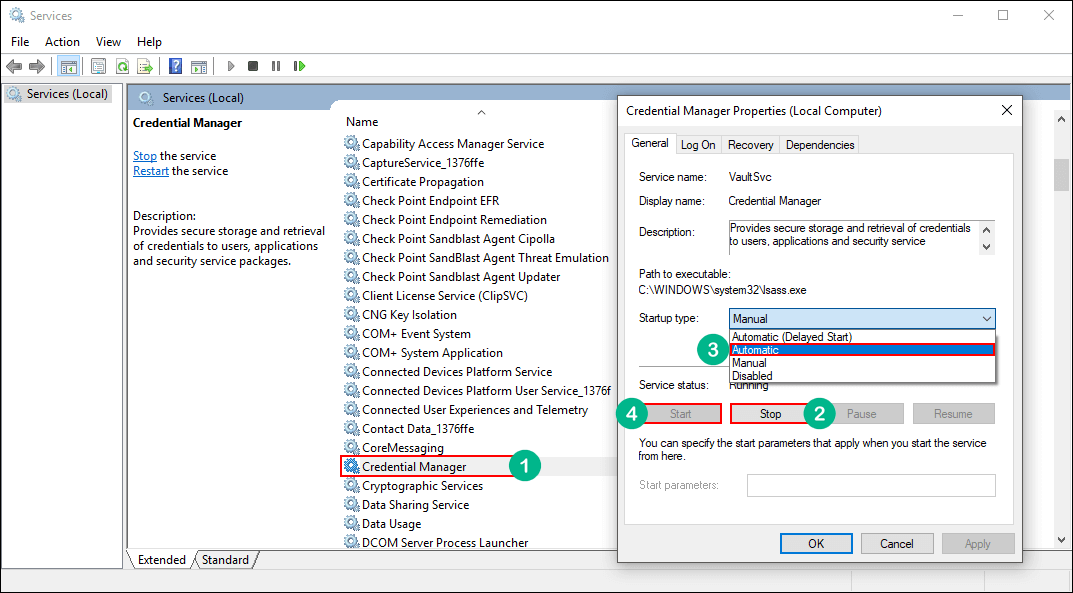This screenshot has width=1073, height=593.
Task: Select the Extended view tab
Action: (161, 559)
